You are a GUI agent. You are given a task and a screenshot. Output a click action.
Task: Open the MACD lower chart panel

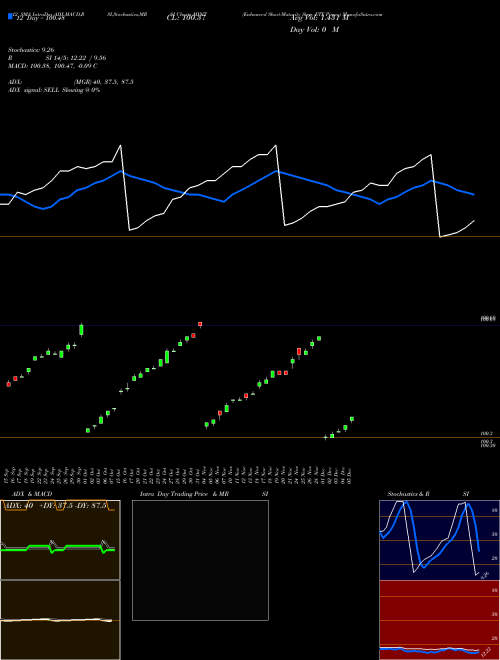coord(60,620)
